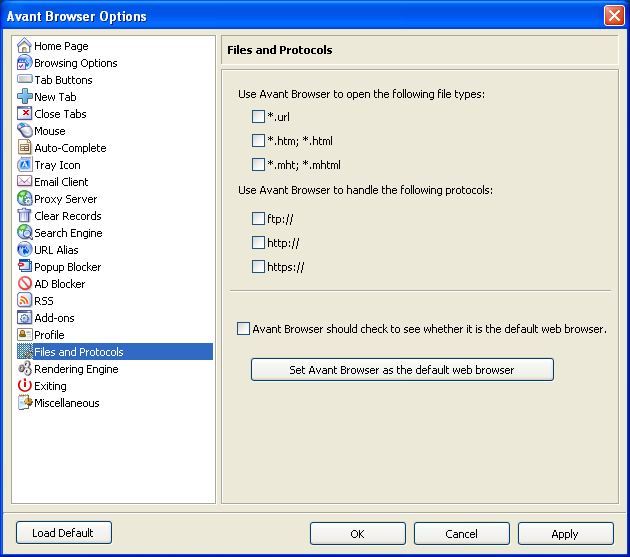The width and height of the screenshot is (630, 557).
Task: Click the Rendering Engine gears icon
Action: [24, 369]
